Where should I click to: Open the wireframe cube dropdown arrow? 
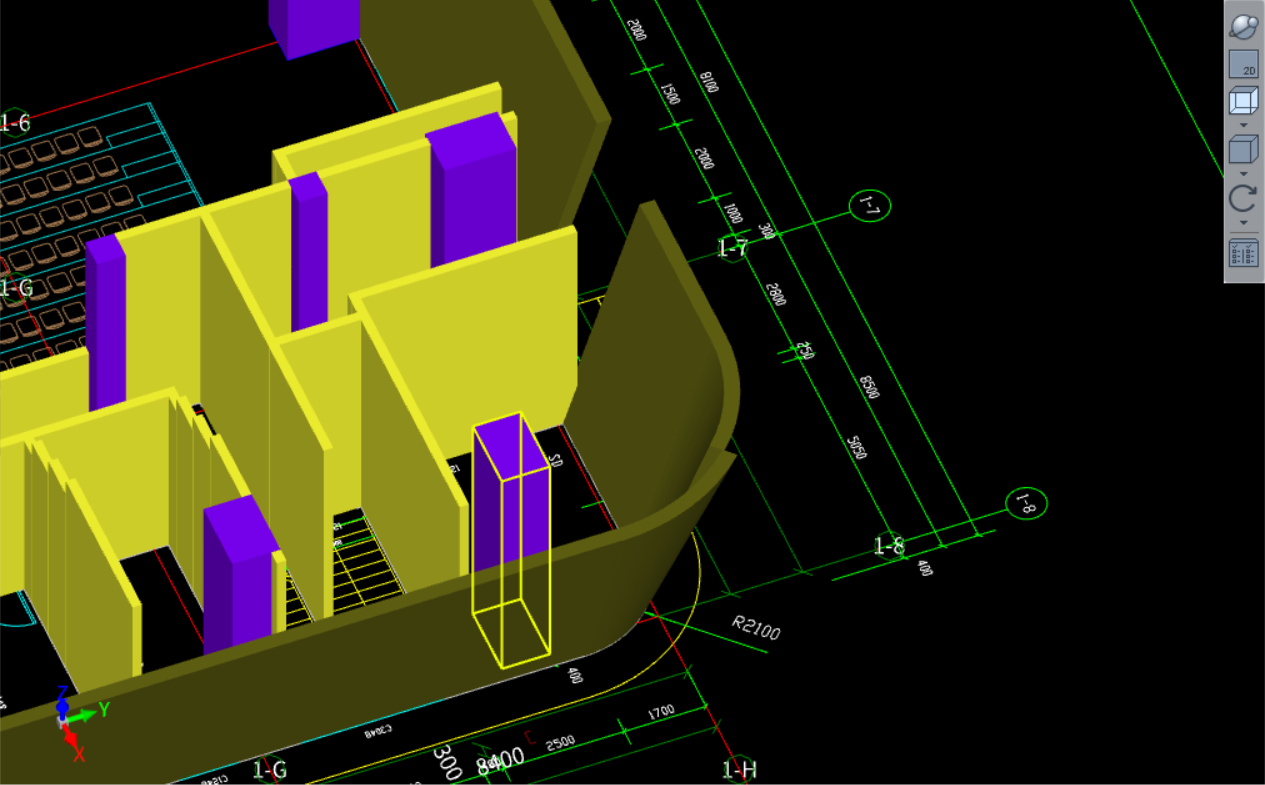[x=1243, y=125]
